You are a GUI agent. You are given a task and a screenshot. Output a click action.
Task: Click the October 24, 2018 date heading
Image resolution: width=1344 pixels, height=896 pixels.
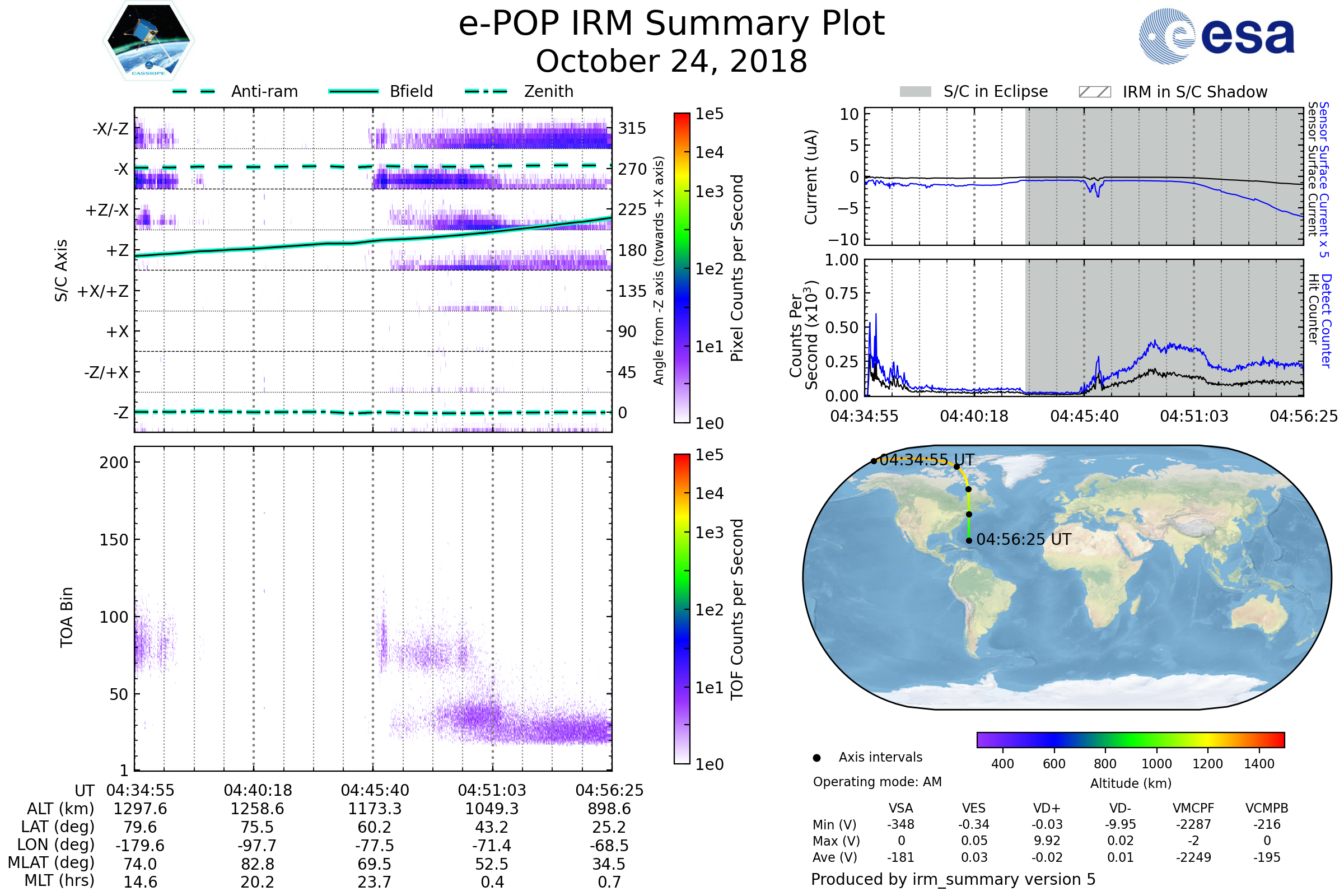(671, 62)
